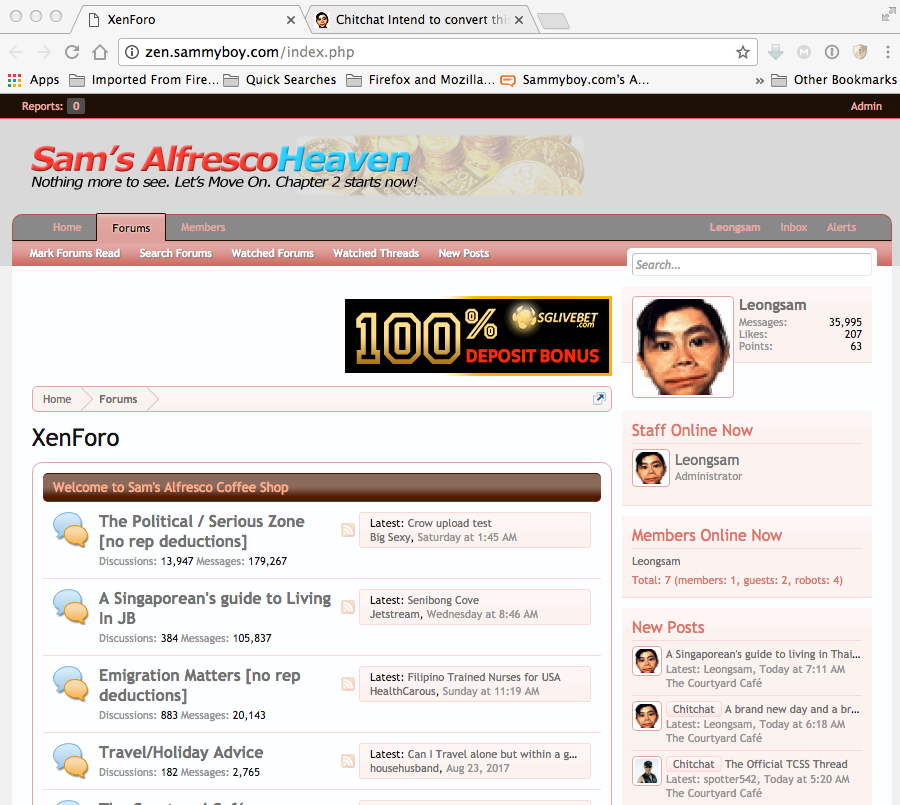The image size is (900, 805).
Task: Close the XenForo browser tab
Action: tap(291, 20)
